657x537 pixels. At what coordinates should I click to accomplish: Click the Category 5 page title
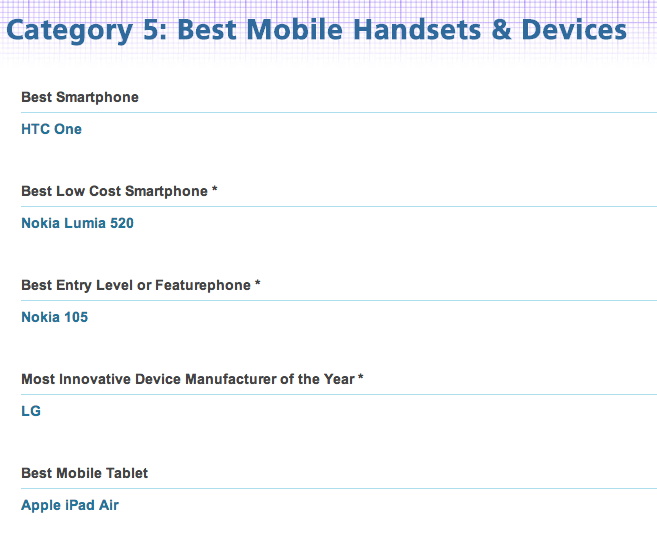[x=317, y=31]
